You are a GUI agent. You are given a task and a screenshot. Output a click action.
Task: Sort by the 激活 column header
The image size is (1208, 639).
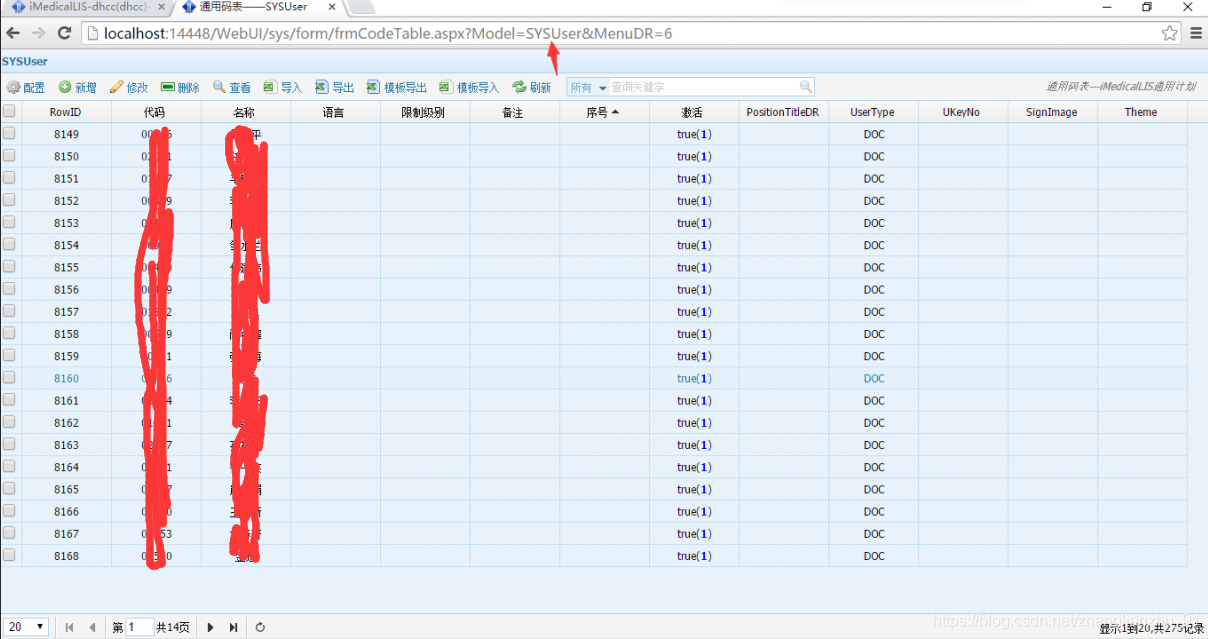point(694,112)
